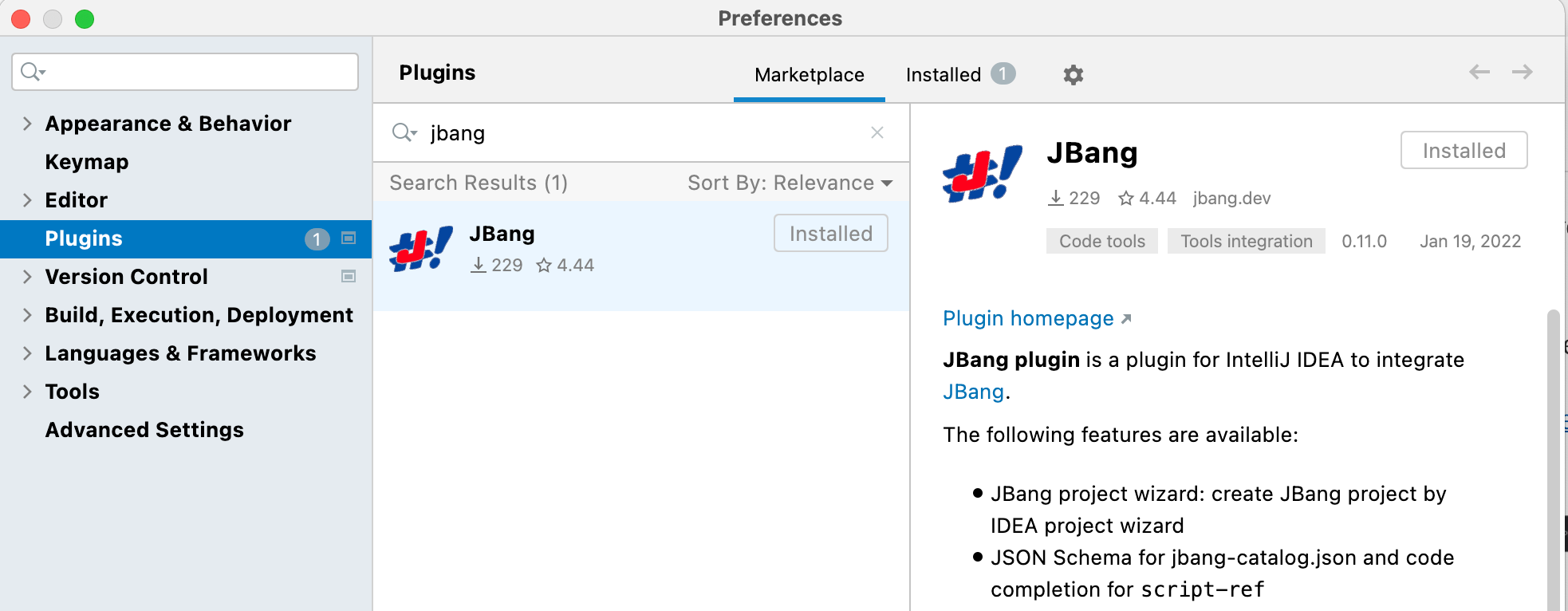Click the large JBang logo in details
The width and height of the screenshot is (1568, 611).
pyautogui.click(x=983, y=173)
